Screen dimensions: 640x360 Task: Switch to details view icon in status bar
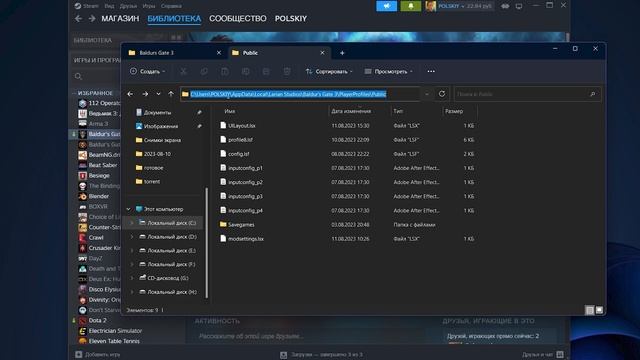coord(589,310)
